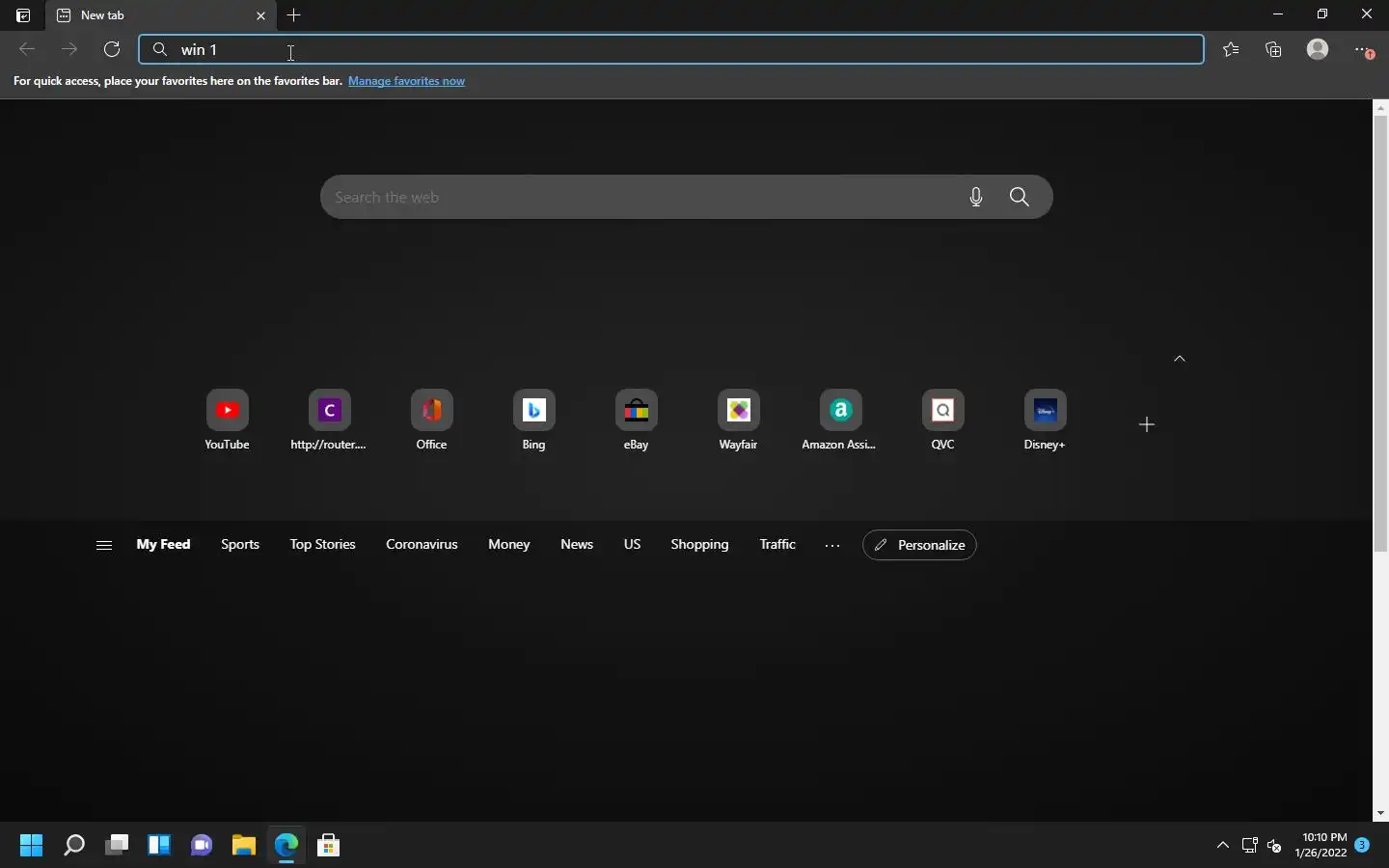The image size is (1389, 868).
Task: Open Widgets from the taskbar
Action: click(159, 846)
